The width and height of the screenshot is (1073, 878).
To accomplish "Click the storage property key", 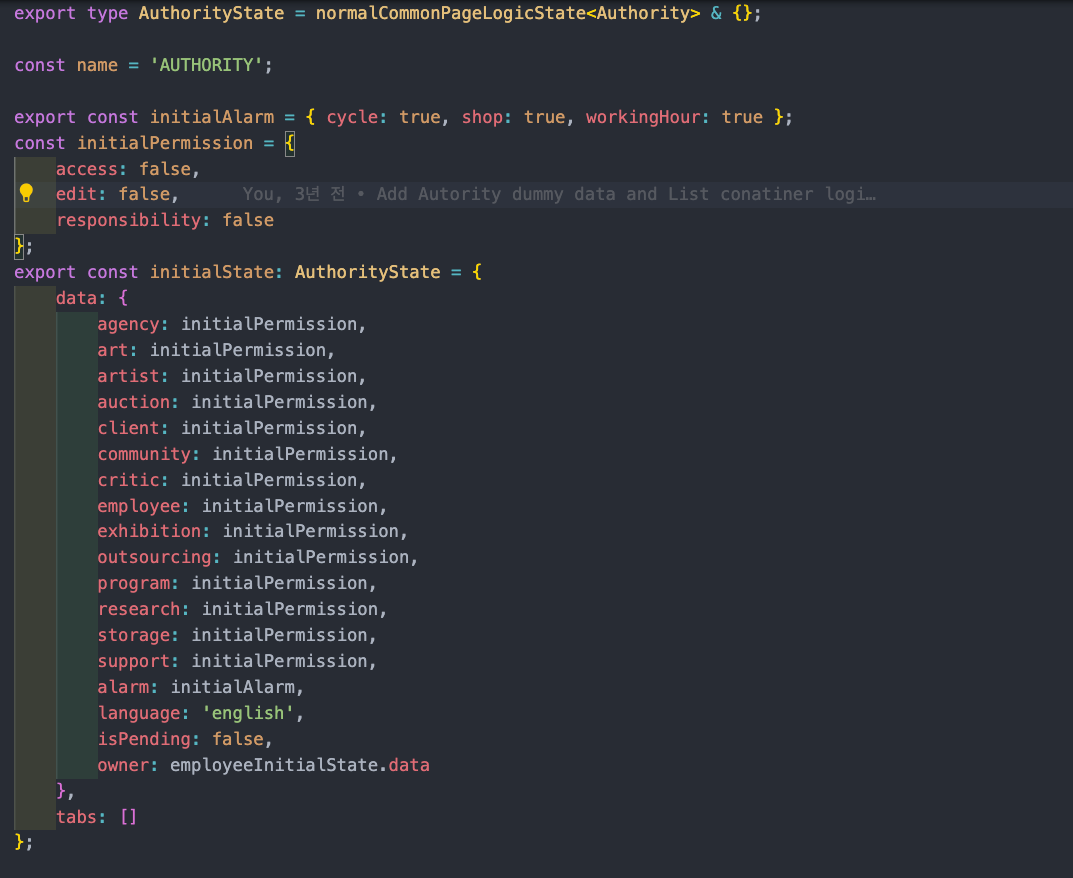I will (133, 635).
